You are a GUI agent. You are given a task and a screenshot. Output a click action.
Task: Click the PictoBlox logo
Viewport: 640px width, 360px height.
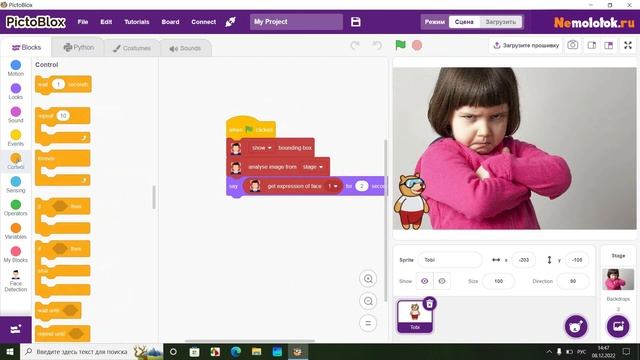tap(36, 22)
